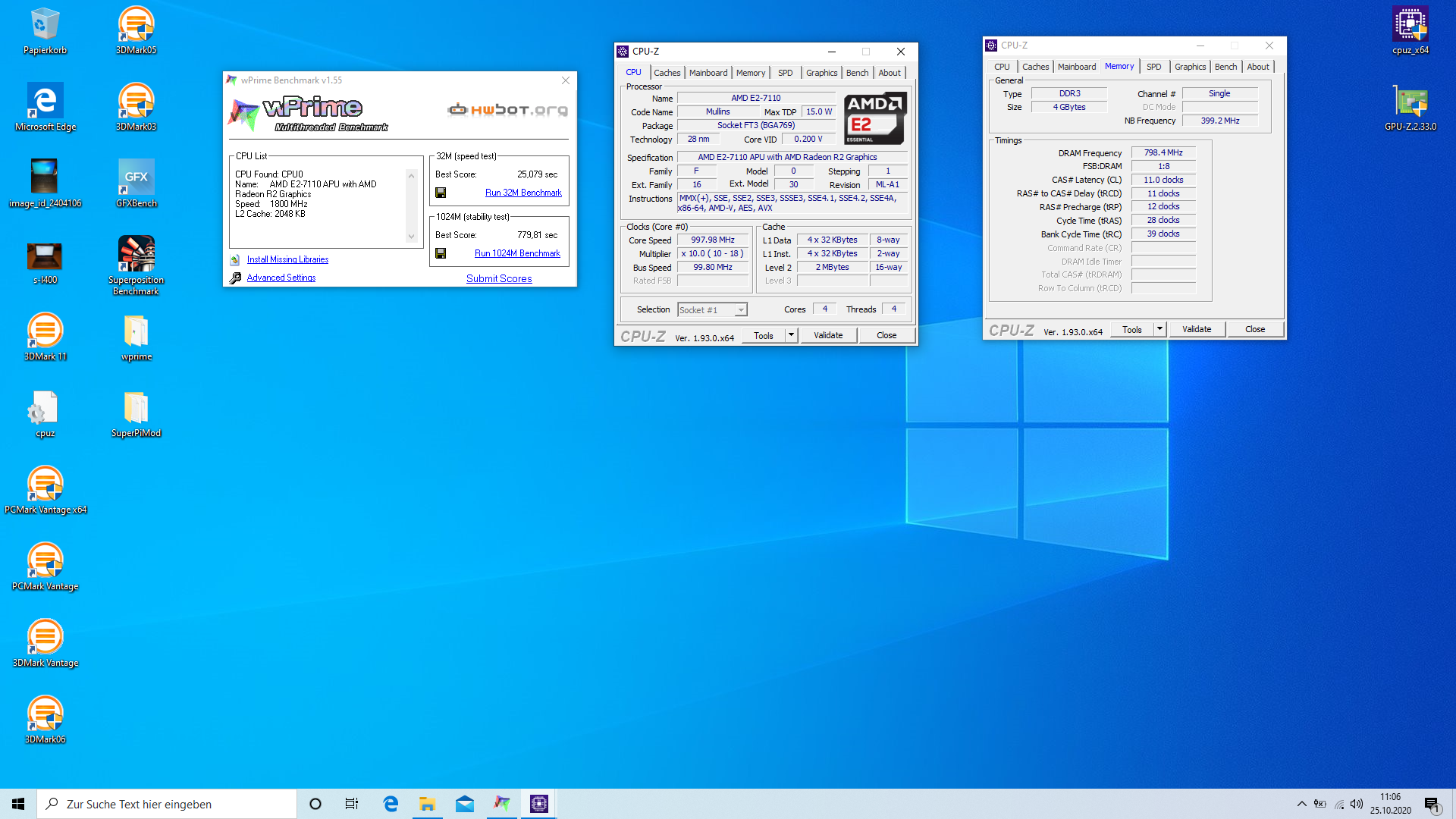This screenshot has width=1456, height=819.
Task: Switch to wPrime taskbar button
Action: coord(502,804)
